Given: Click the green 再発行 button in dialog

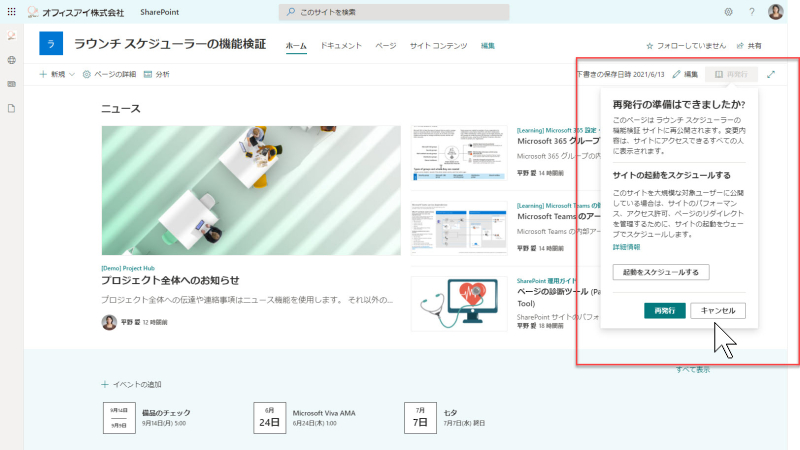Looking at the screenshot, I should 664,310.
